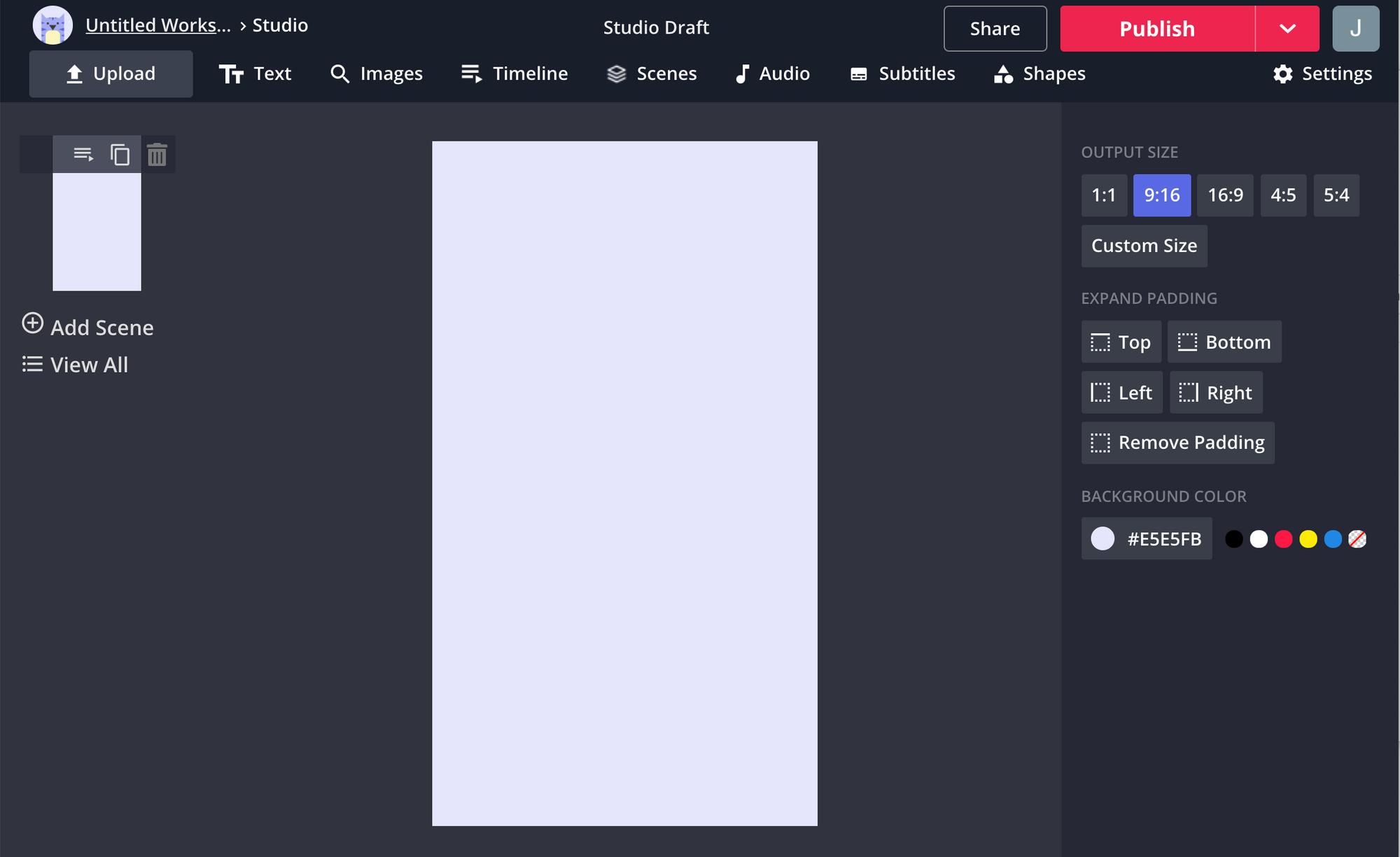Screen dimensions: 1400x857
Task: Open the Timeline menu item
Action: pyautogui.click(x=514, y=74)
